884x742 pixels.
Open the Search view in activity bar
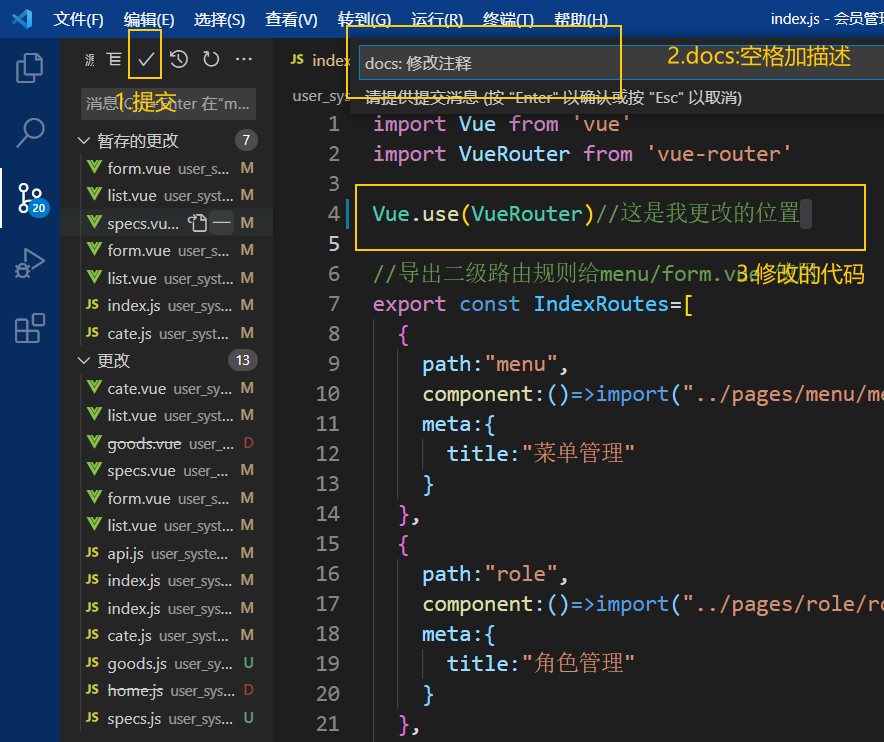coord(29,133)
